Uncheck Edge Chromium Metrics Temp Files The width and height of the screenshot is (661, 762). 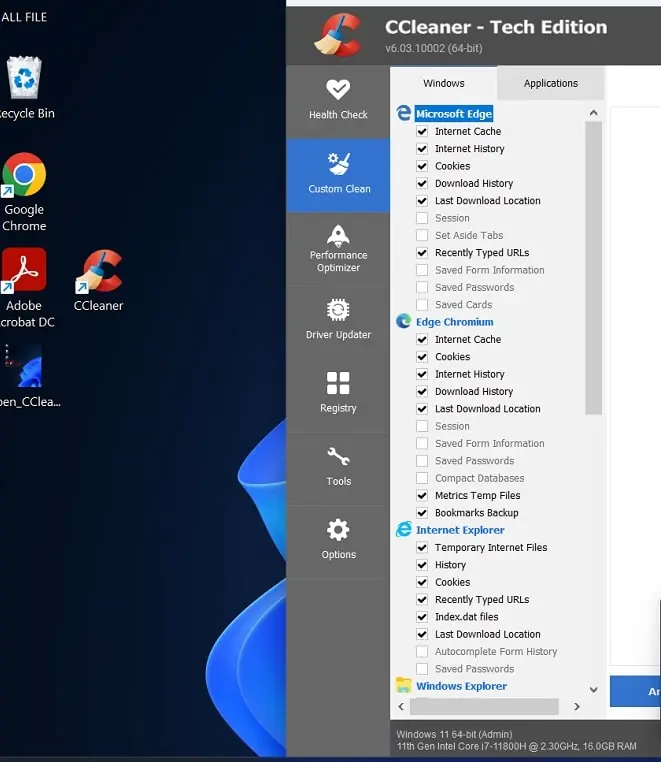coord(422,495)
